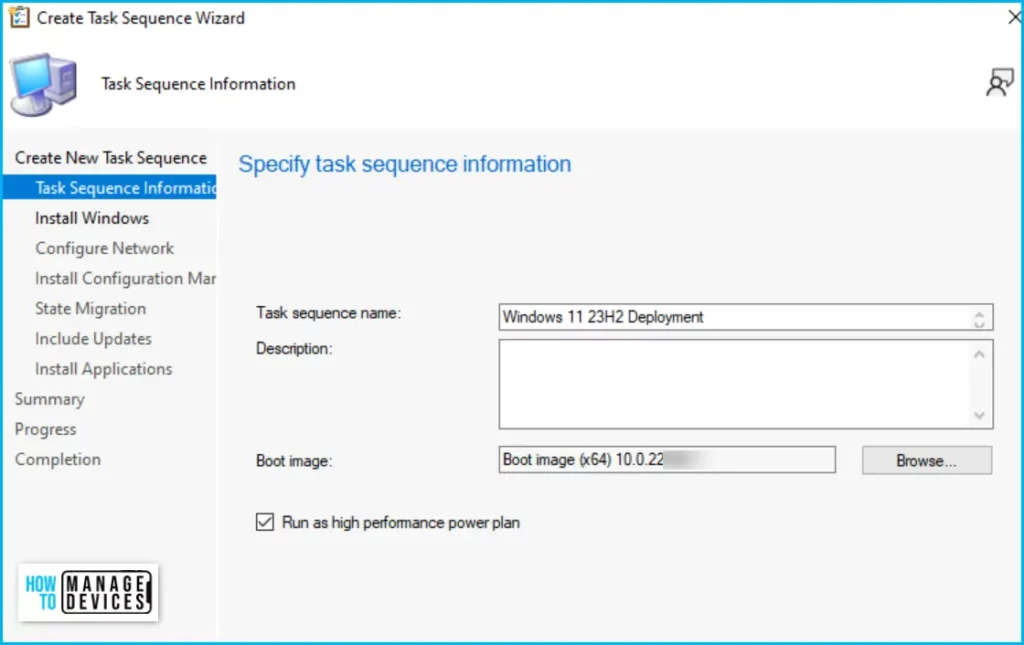Open Create New Task Sequence step
Viewport: 1024px width, 645px height.
click(x=110, y=158)
